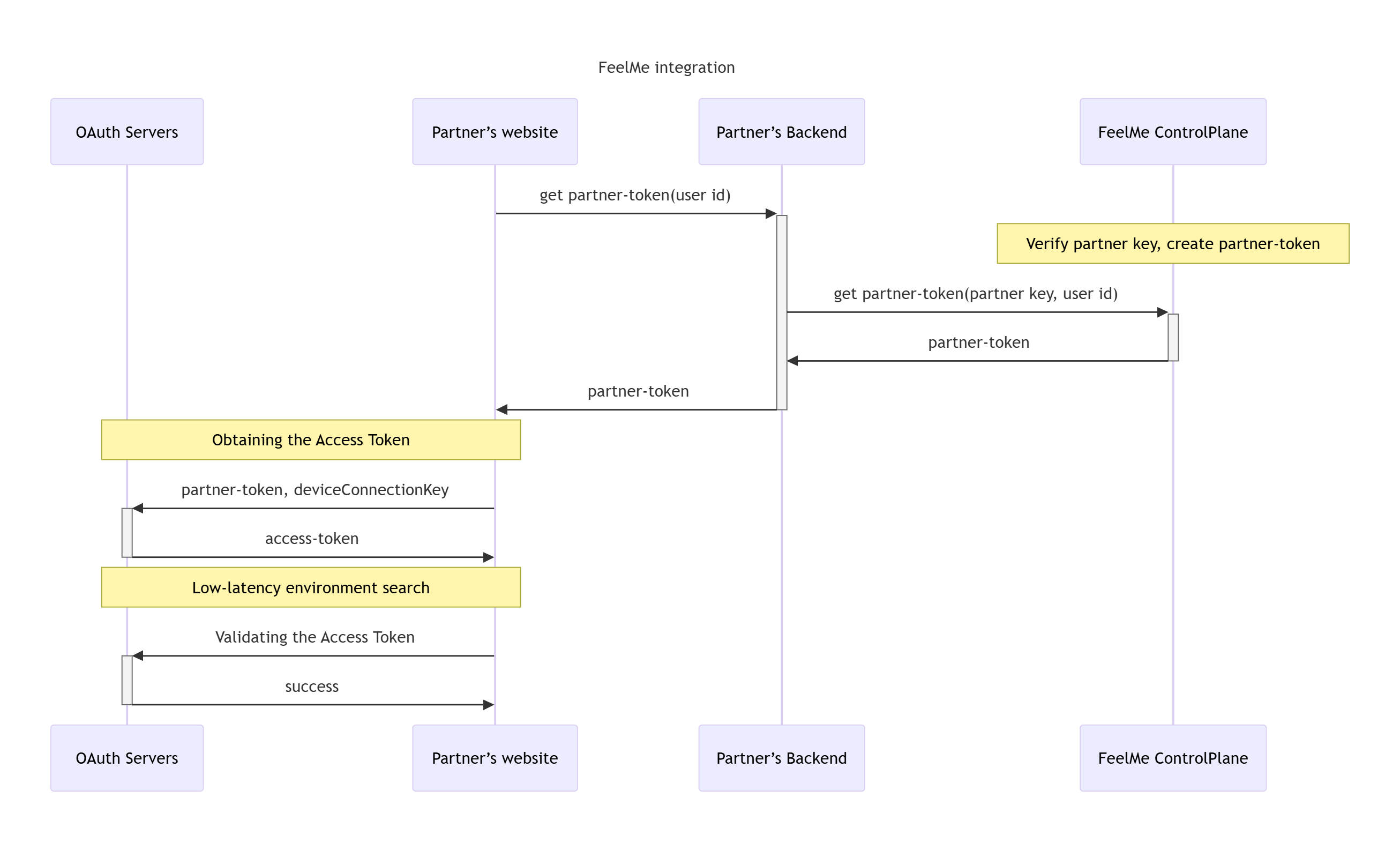Click the top Partner's Backend participant box
The width and height of the screenshot is (1400, 850).
[781, 132]
